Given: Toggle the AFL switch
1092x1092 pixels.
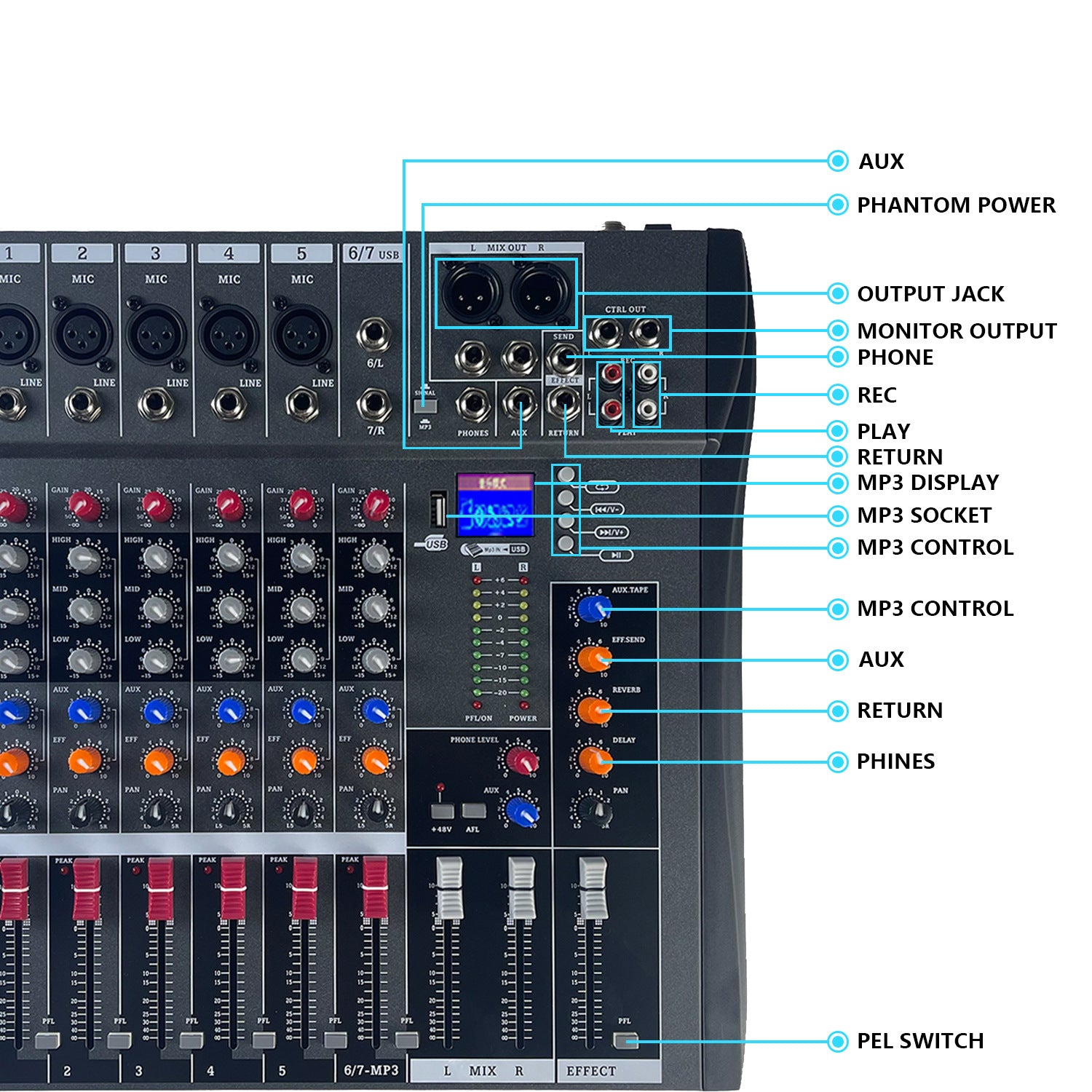Looking at the screenshot, I should (x=473, y=810).
